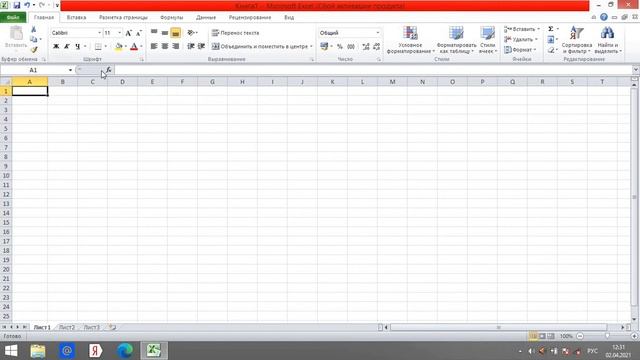Viewport: 640px width, 360px height.
Task: Click the Save icon in quick access toolbar
Action: (17, 5)
